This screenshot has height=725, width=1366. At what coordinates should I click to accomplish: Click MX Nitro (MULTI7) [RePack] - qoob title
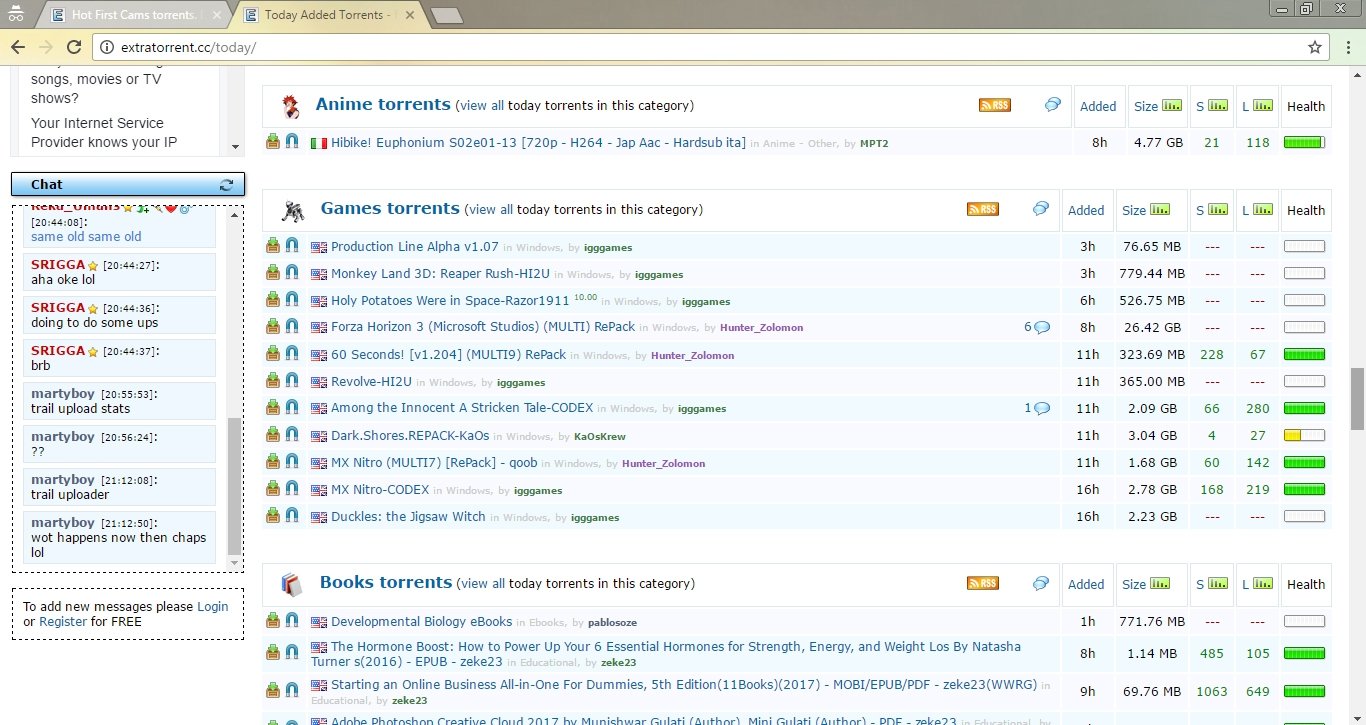(x=434, y=462)
